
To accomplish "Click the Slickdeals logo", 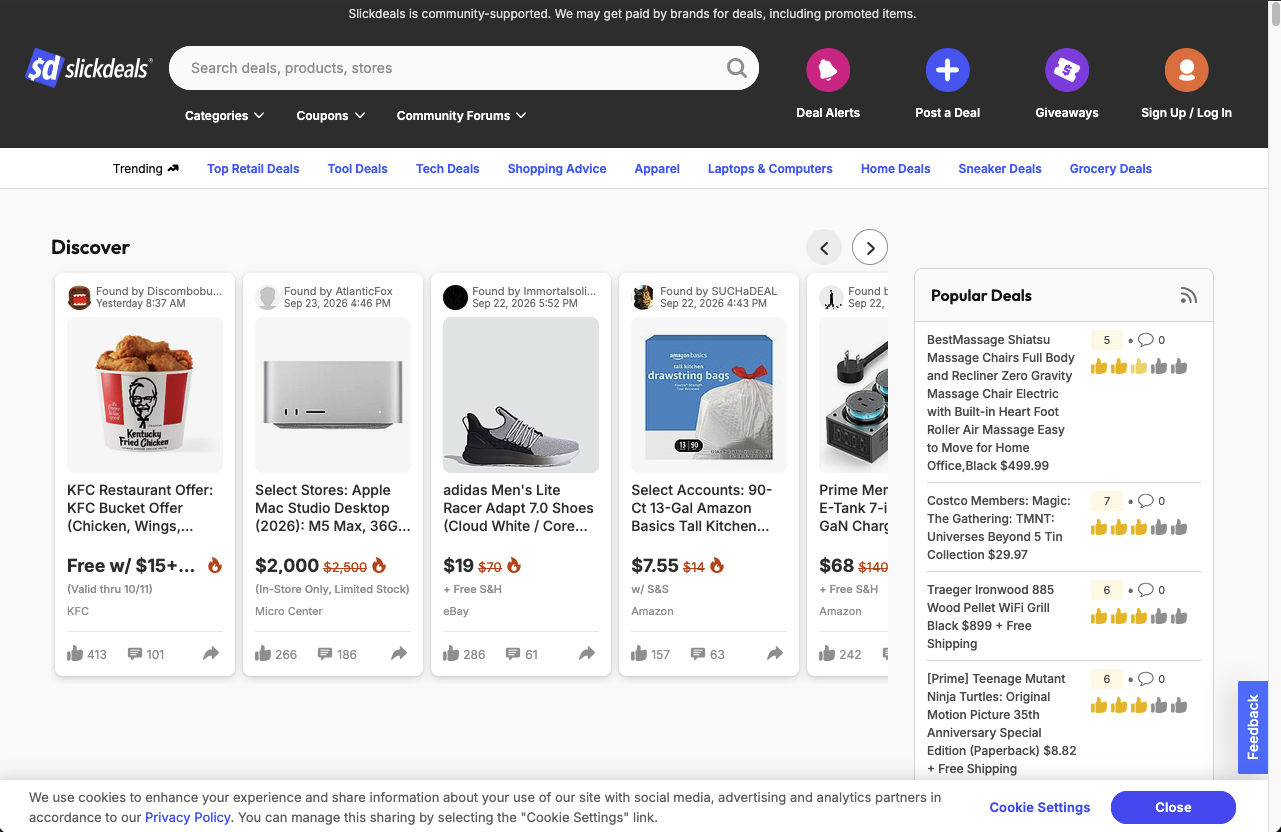I will [89, 68].
